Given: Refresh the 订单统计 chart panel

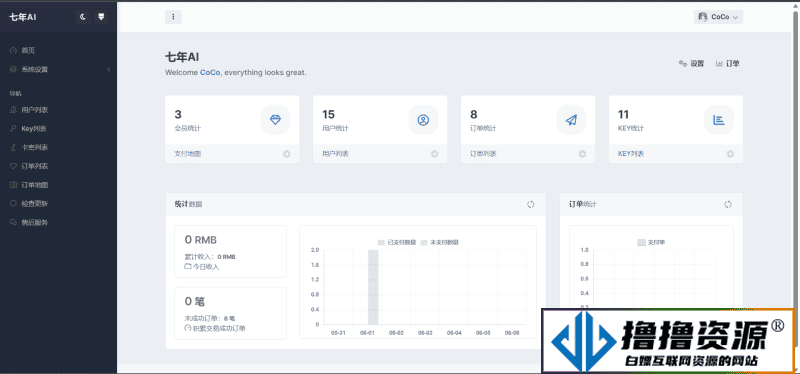Looking at the screenshot, I should pyautogui.click(x=728, y=204).
